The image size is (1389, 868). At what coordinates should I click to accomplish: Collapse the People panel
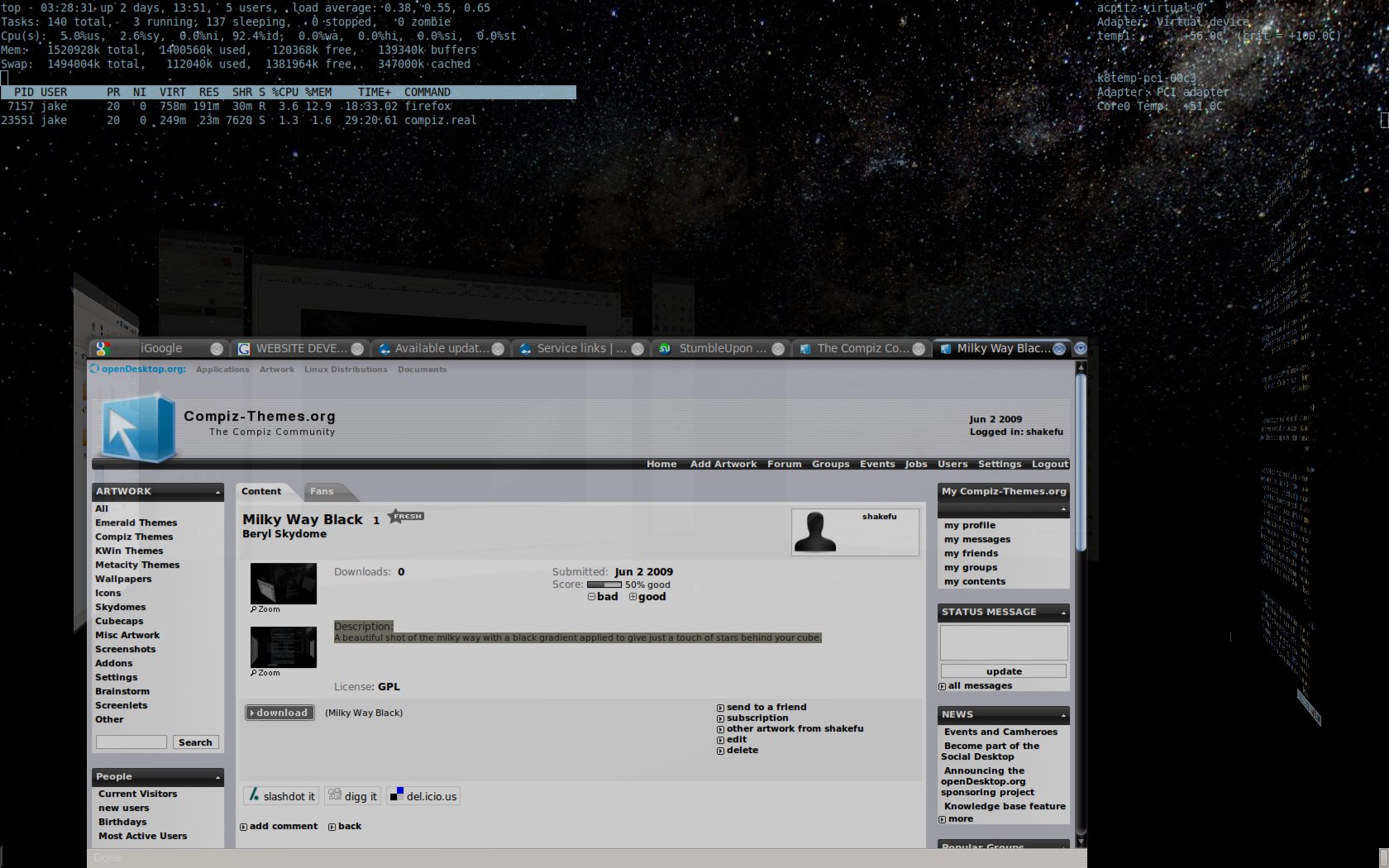pyautogui.click(x=218, y=778)
